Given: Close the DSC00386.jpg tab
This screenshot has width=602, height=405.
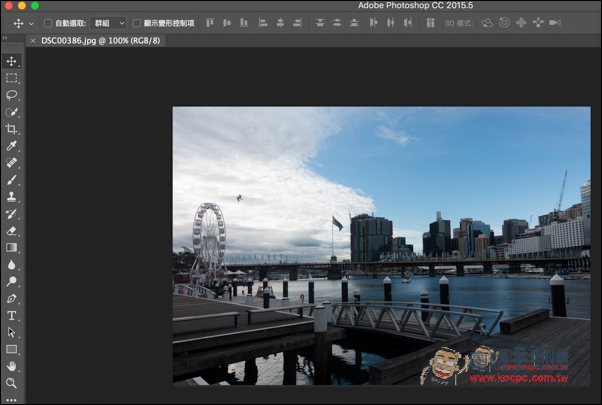Looking at the screenshot, I should [33, 41].
